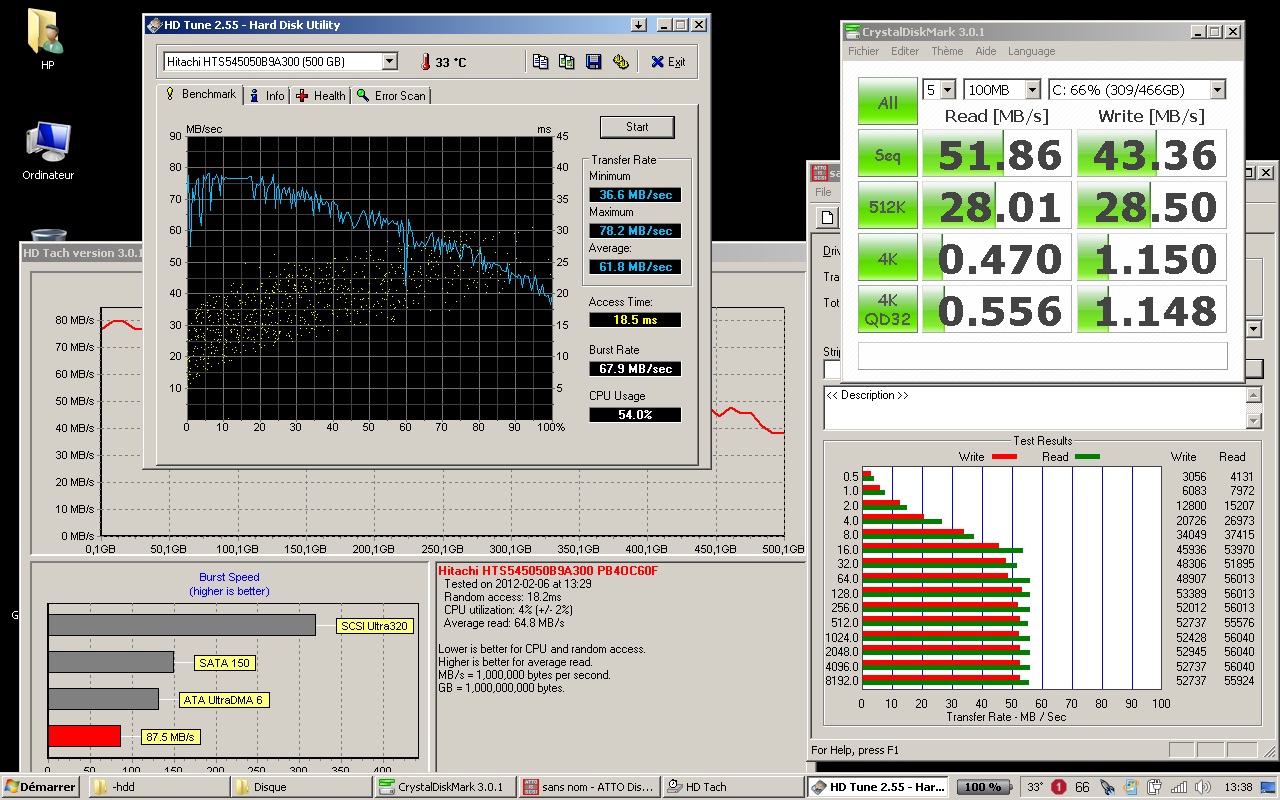1280x800 pixels.
Task: Click the Sequential read value 51.86
Action: [x=996, y=154]
